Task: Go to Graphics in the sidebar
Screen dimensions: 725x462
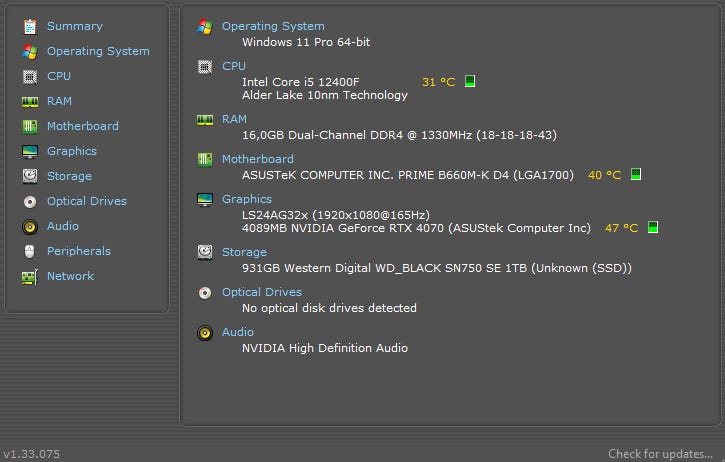Action: point(72,151)
